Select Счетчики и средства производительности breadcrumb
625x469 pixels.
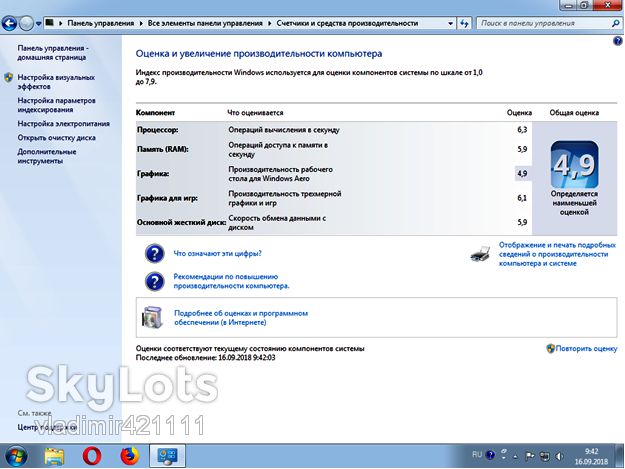347,23
